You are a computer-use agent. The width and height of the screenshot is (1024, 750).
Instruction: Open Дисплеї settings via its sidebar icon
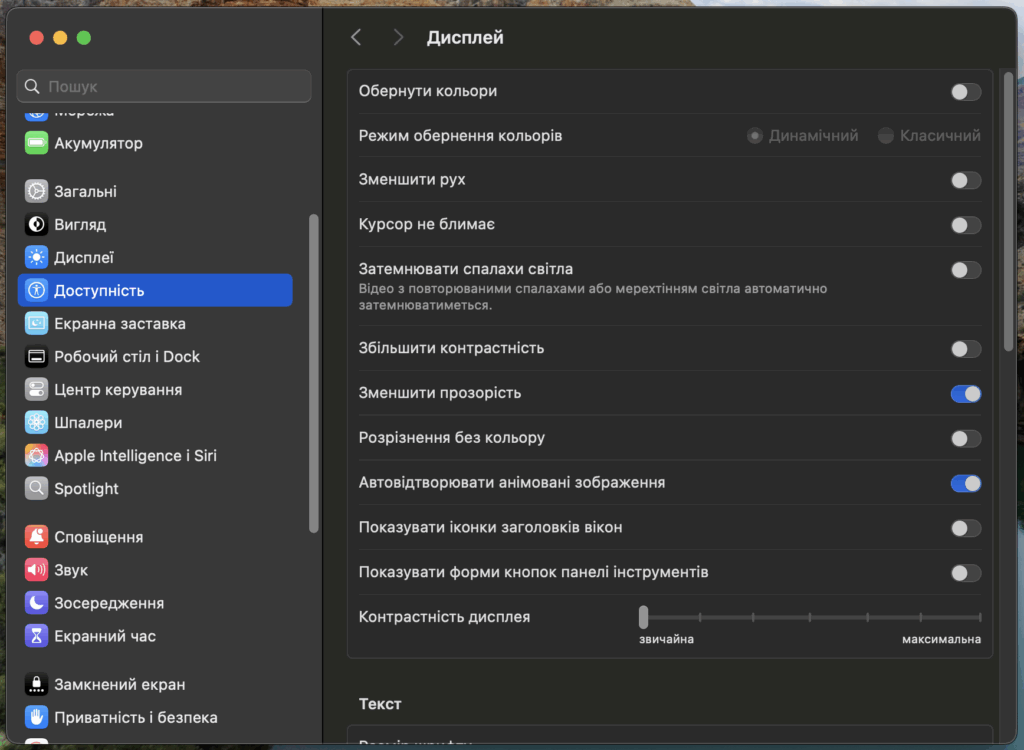point(36,257)
